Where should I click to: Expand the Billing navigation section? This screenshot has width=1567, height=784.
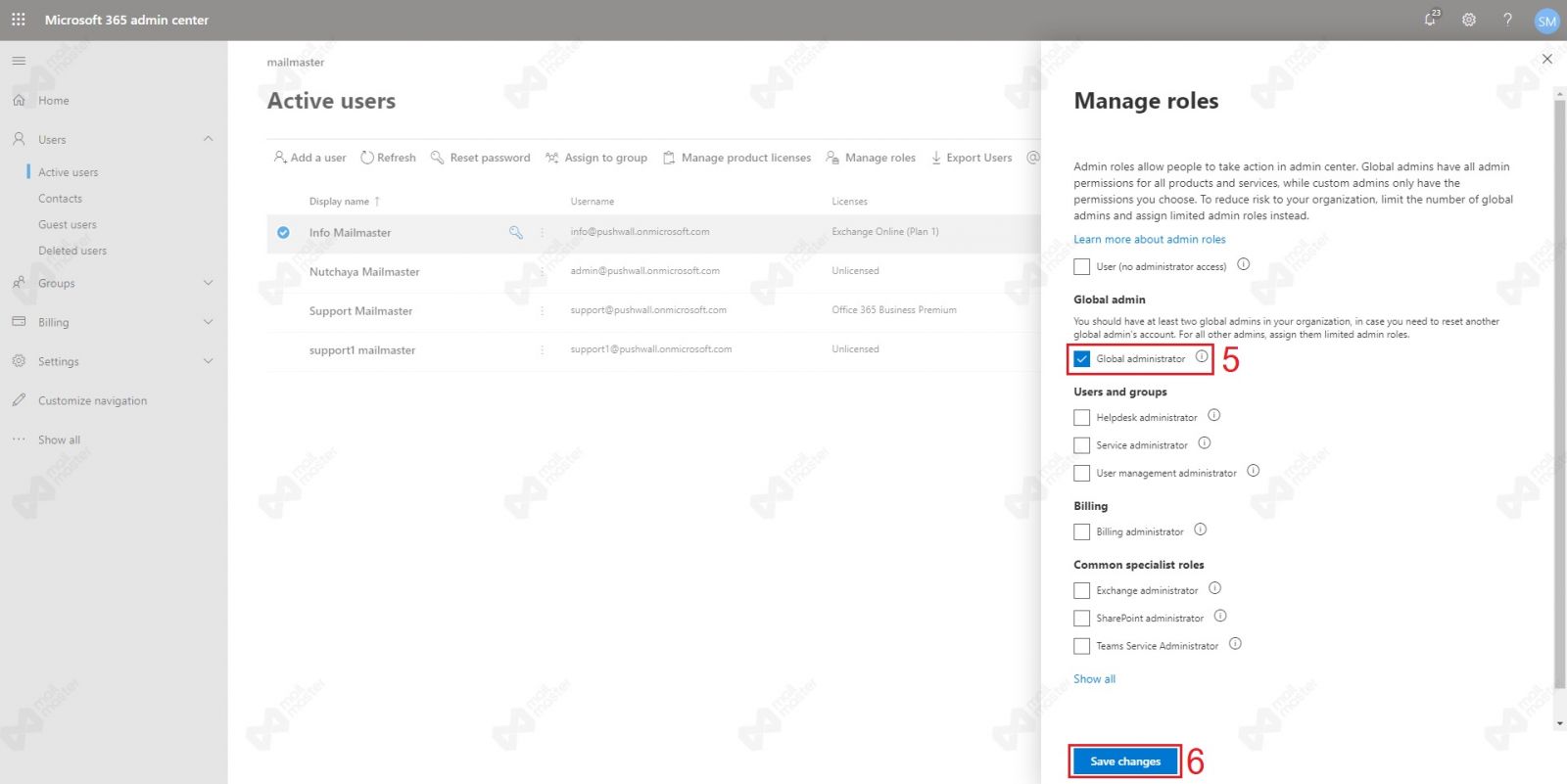208,322
